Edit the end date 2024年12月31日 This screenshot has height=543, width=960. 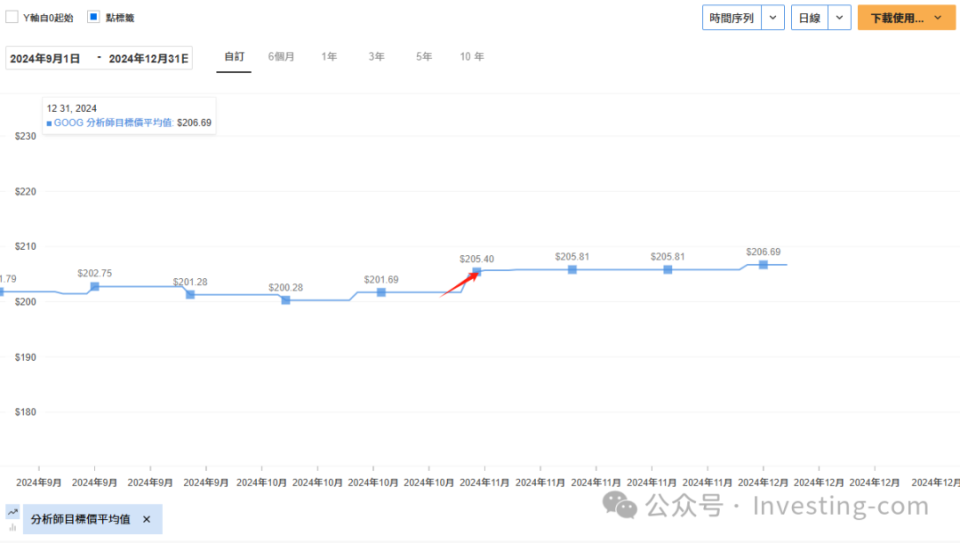tap(148, 59)
